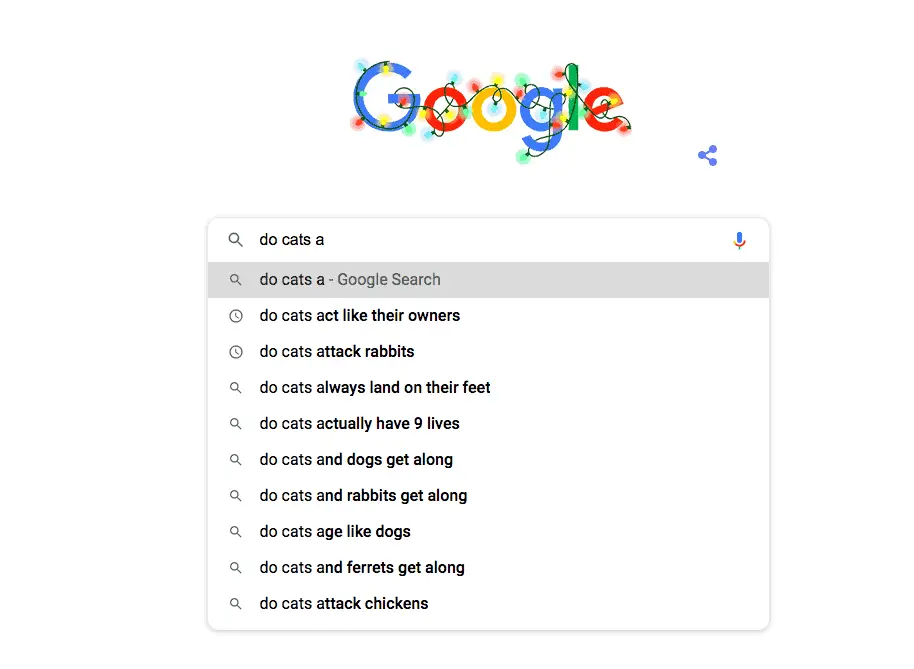
Task: Click the magnifier icon in the search box
Action: point(235,240)
